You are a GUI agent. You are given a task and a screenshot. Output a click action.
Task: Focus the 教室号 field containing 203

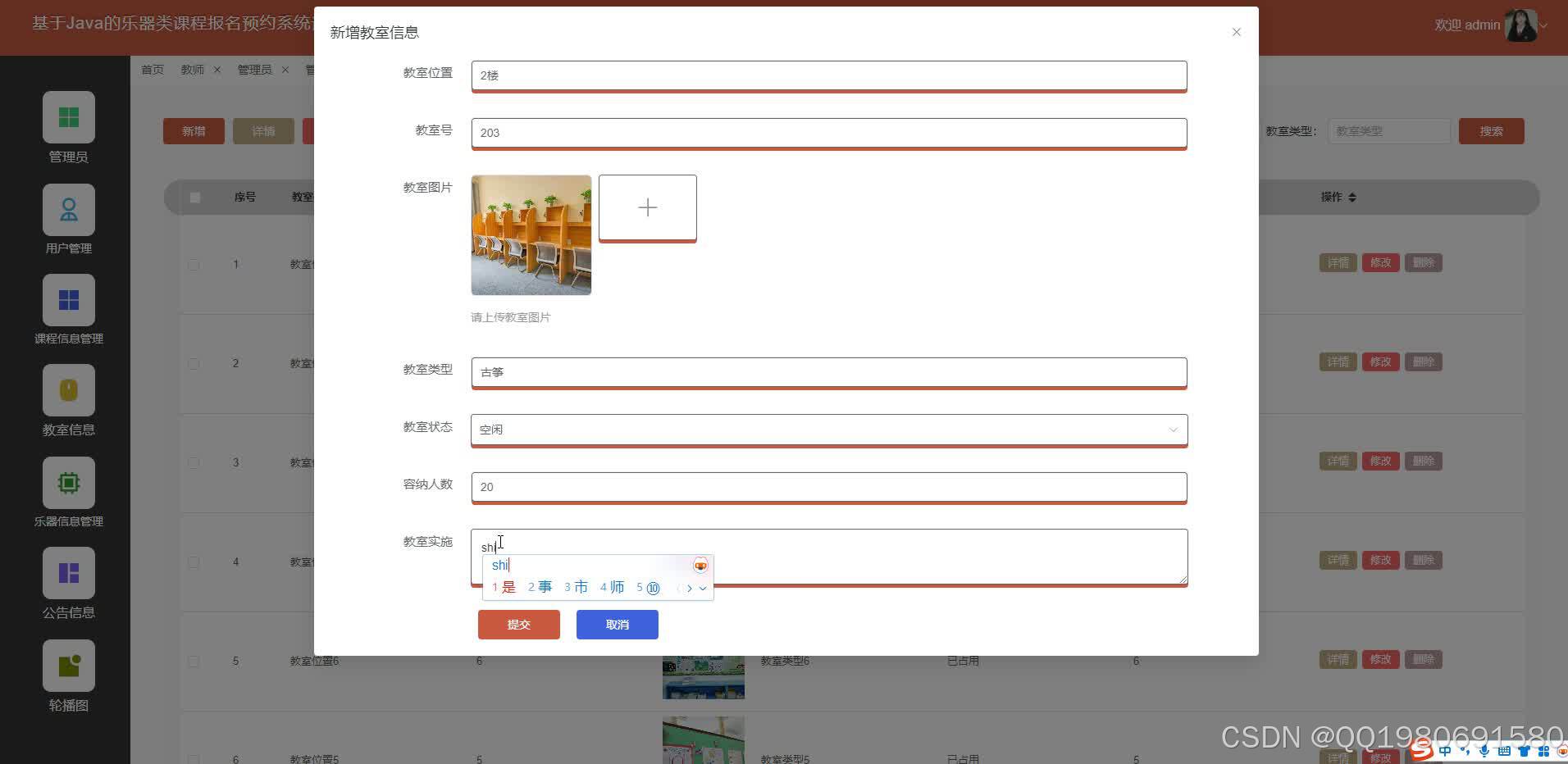pyautogui.click(x=829, y=133)
